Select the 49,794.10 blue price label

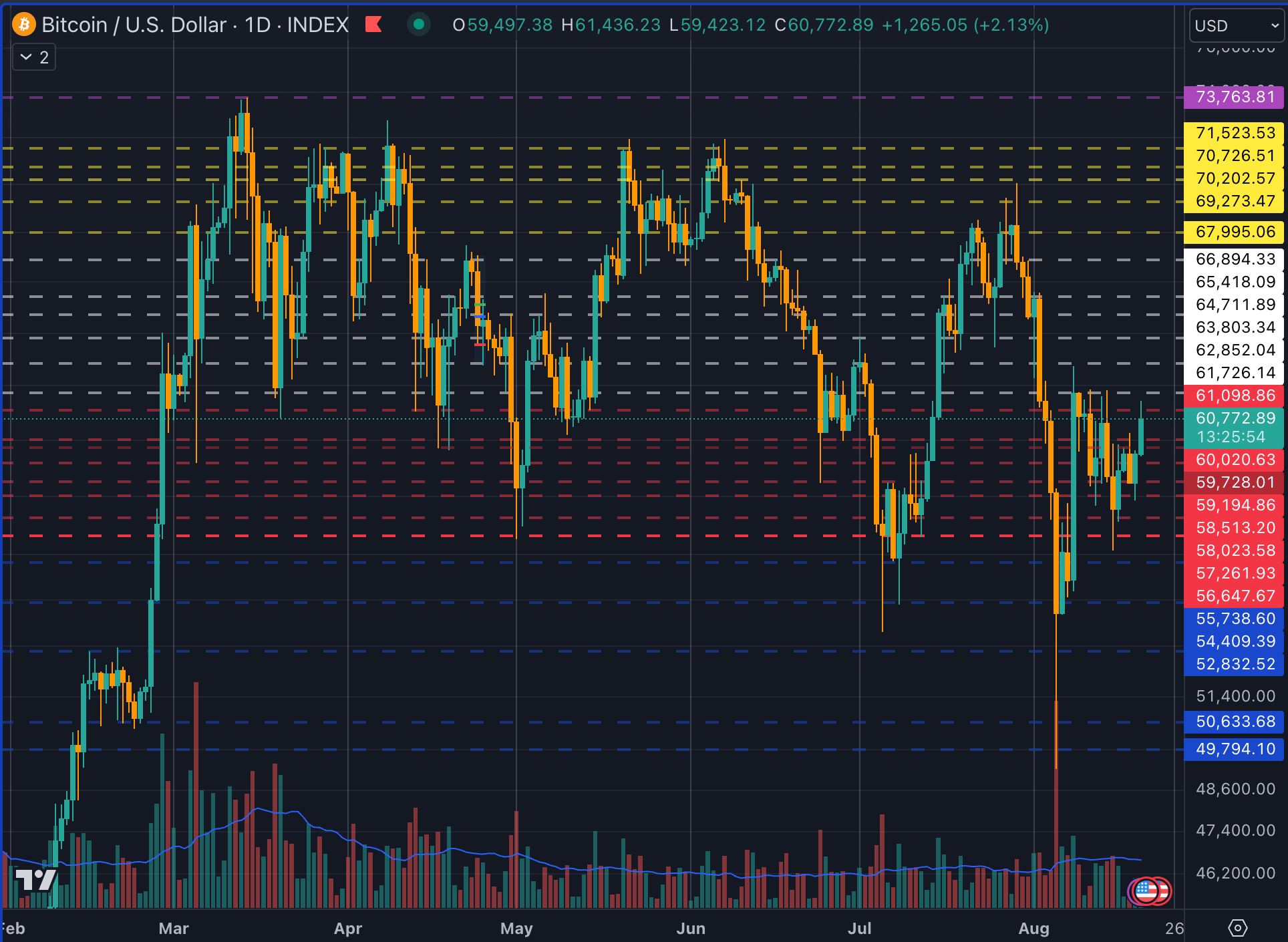(x=1234, y=749)
